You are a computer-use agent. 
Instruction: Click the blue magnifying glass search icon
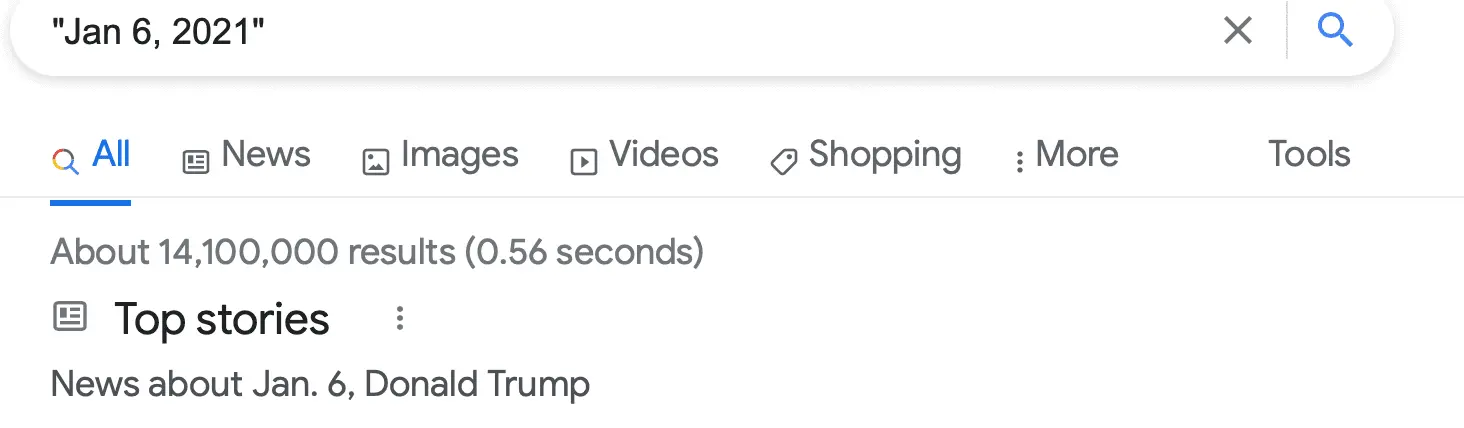pyautogui.click(x=1335, y=31)
